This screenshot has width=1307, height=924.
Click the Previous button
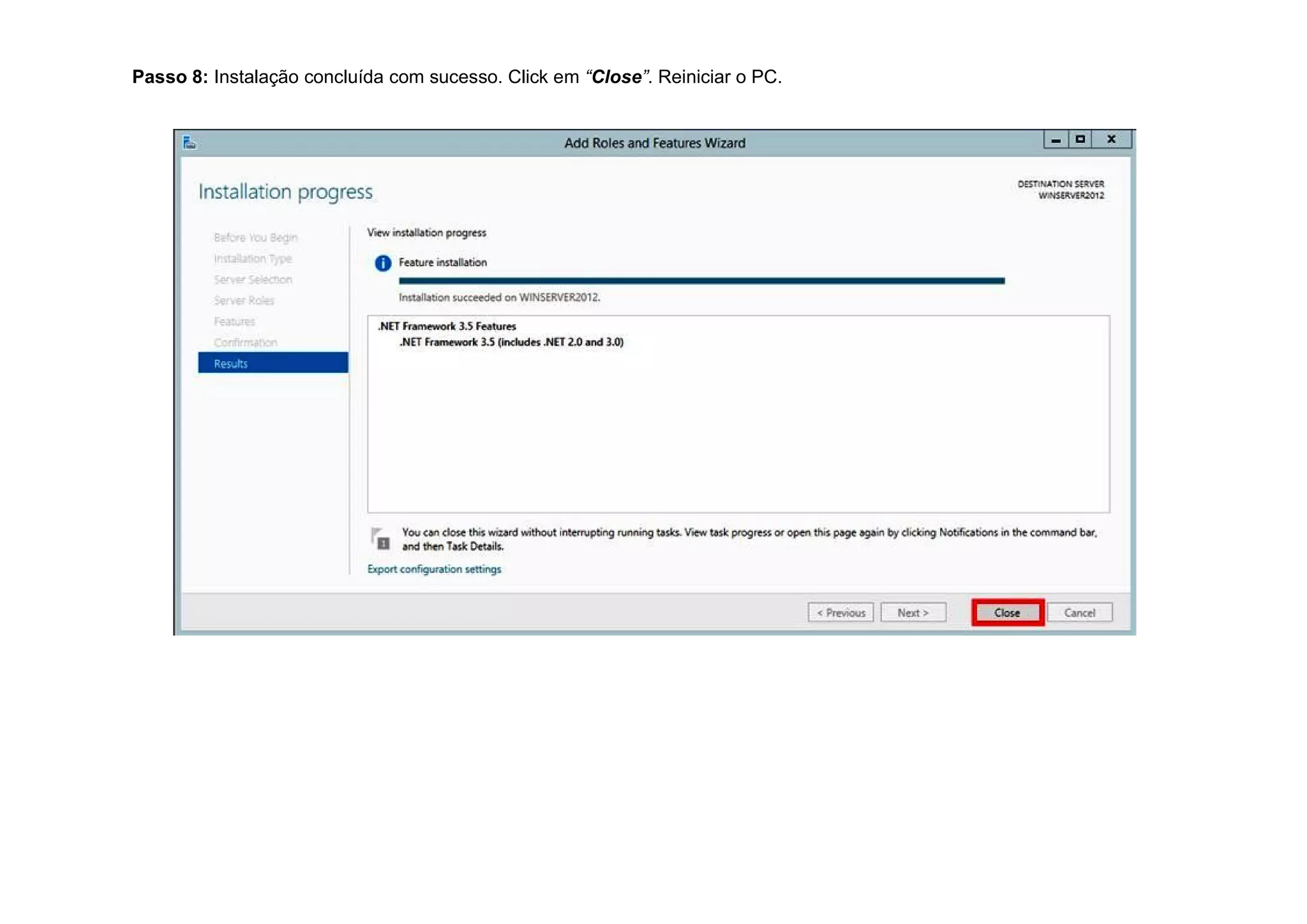pos(840,613)
